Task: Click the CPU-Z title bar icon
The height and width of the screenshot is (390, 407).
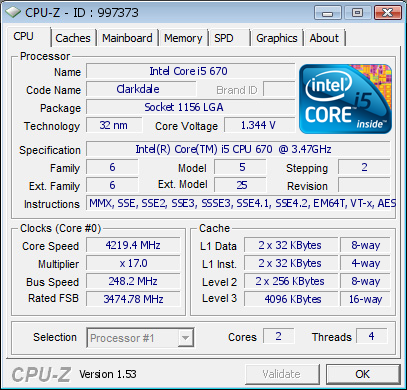Action: click(x=14, y=12)
